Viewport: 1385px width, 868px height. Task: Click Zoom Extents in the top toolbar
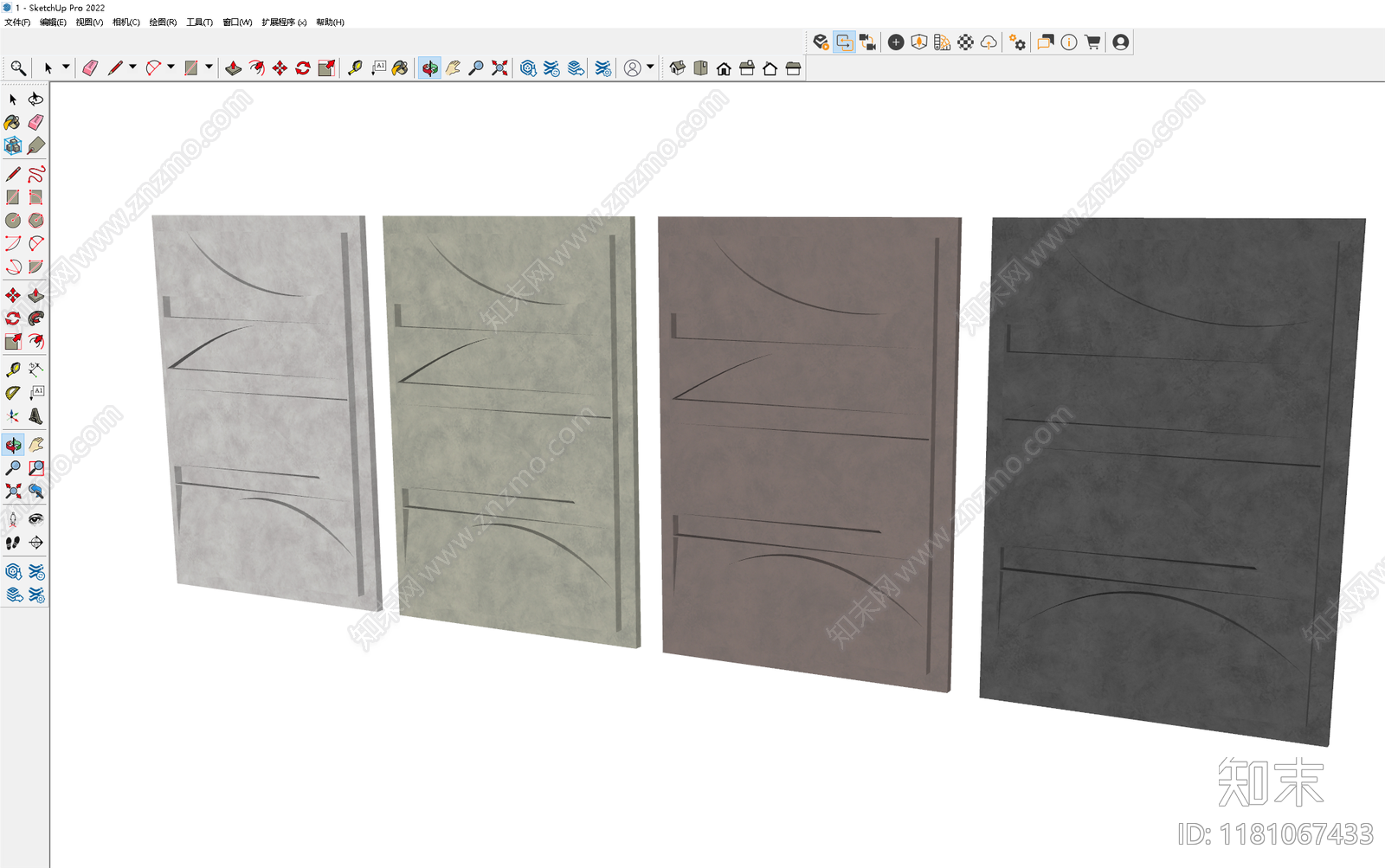(499, 68)
